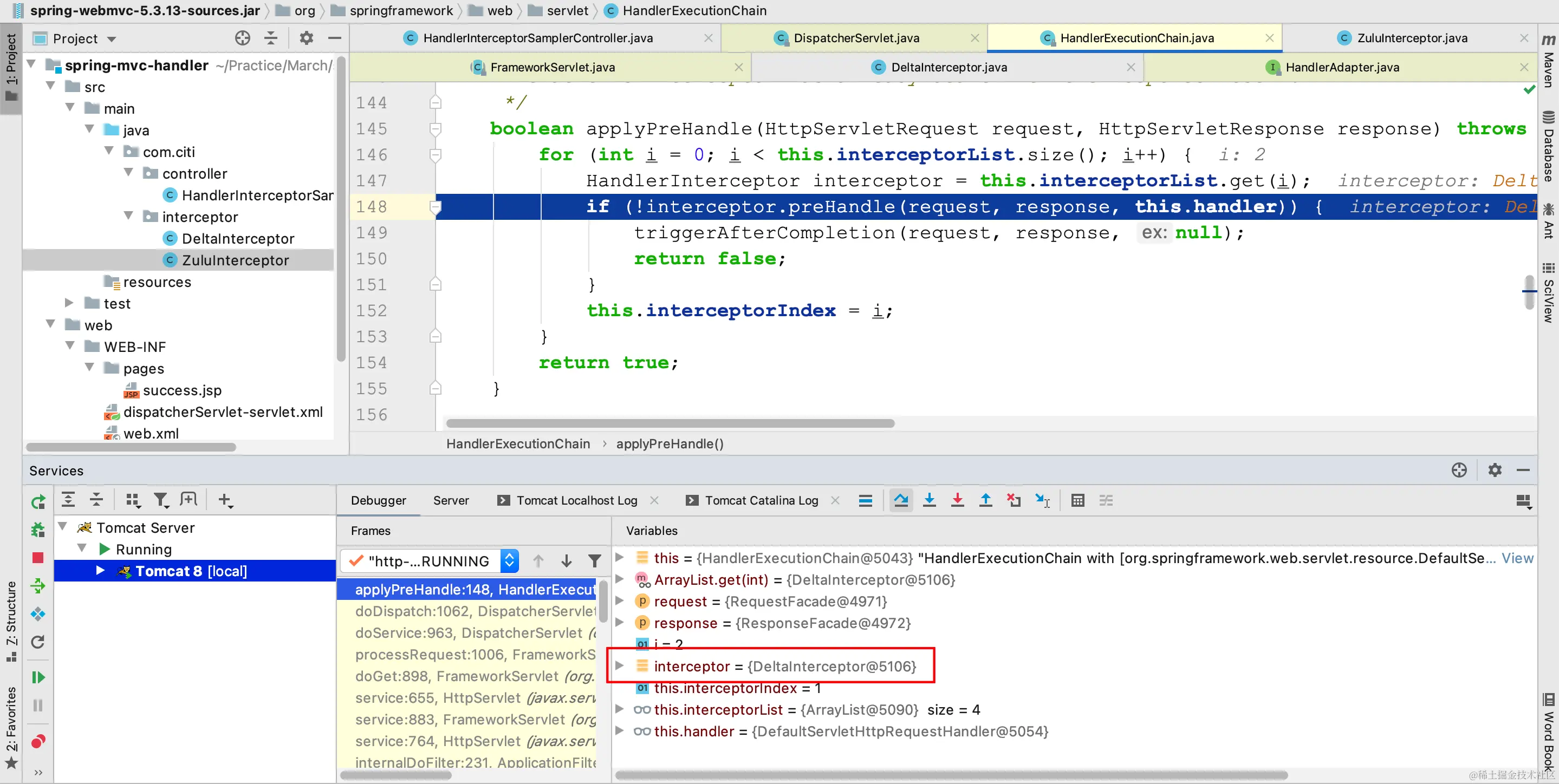Open the Project view dropdown arrow
Viewport: 1559px width, 784px height.
[112, 39]
